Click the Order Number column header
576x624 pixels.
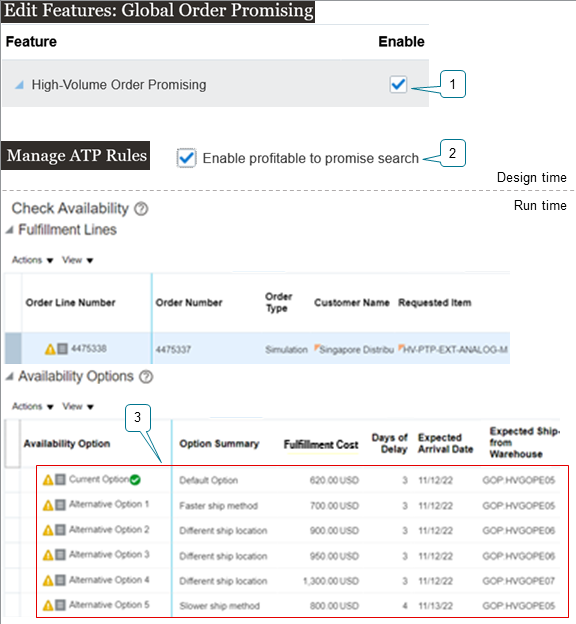click(189, 302)
